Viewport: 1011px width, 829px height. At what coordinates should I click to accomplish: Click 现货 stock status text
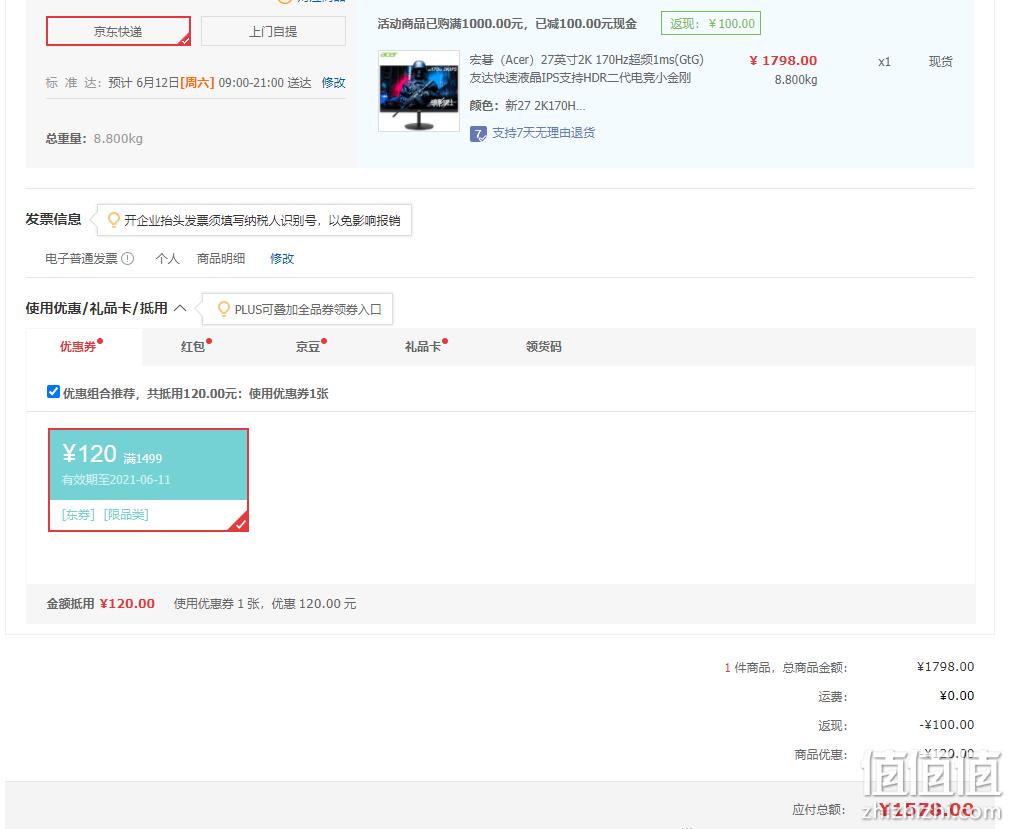[x=940, y=62]
